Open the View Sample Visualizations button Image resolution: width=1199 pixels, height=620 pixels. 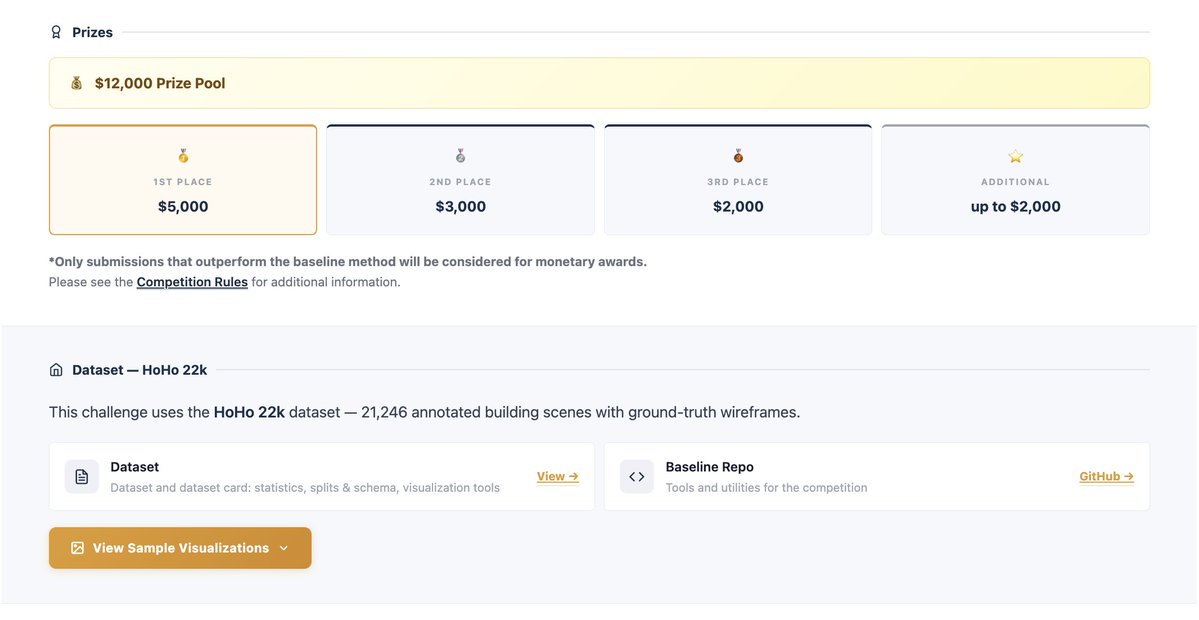[180, 548]
